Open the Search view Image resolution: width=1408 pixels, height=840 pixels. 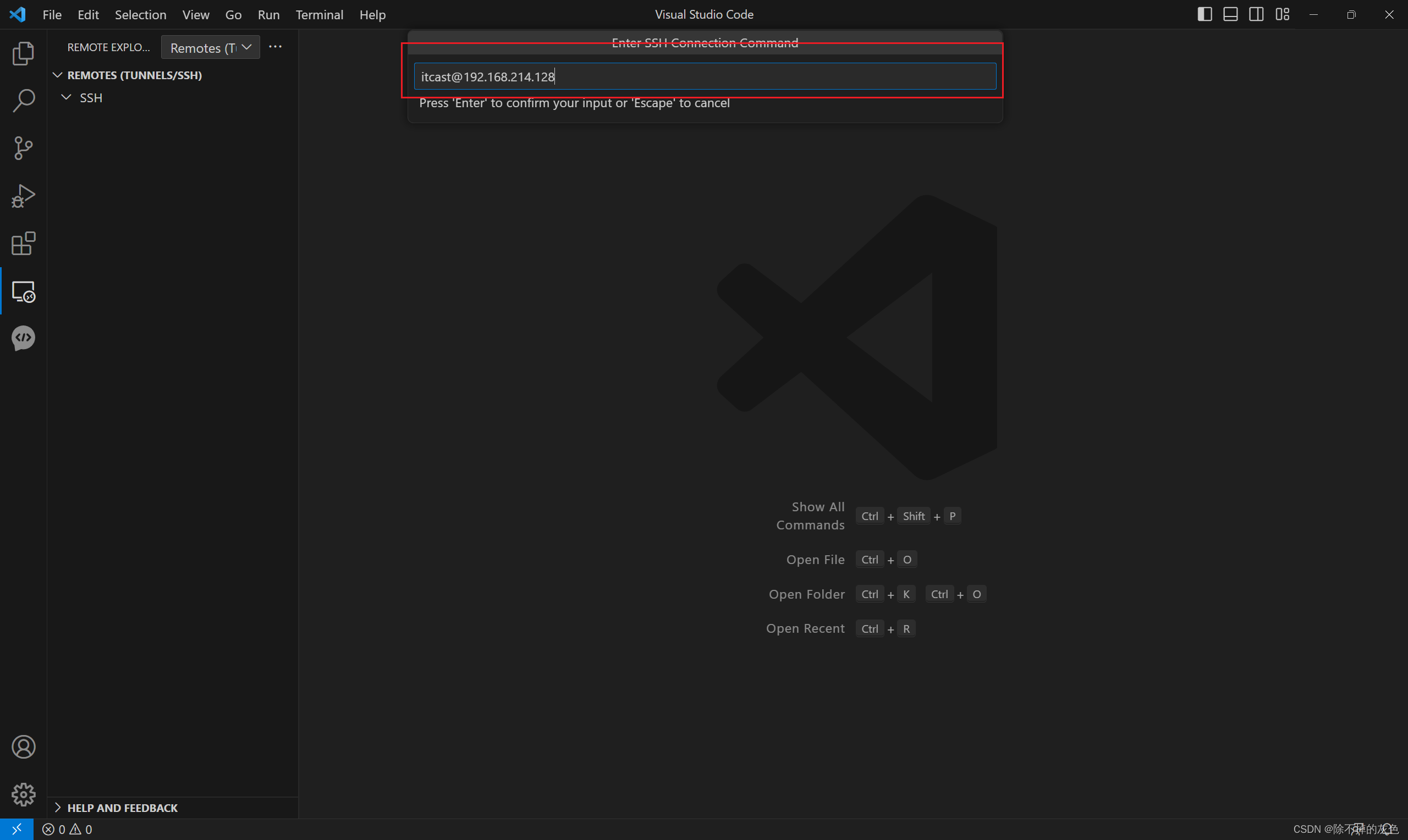(23, 100)
